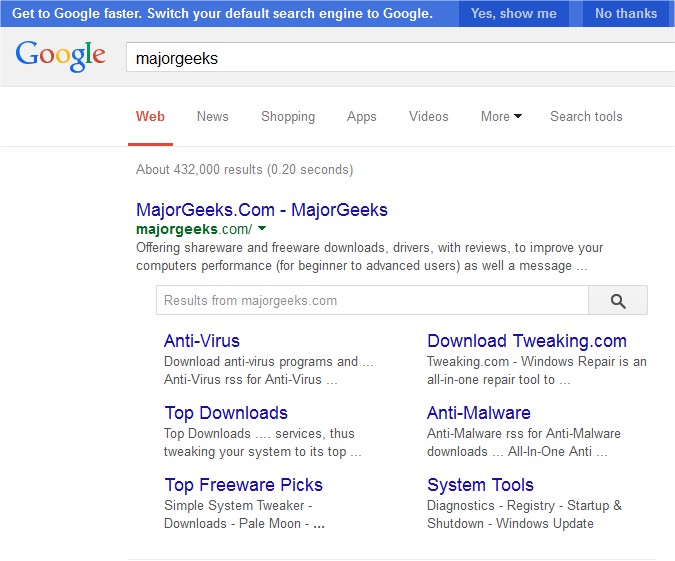Open the More dropdown menu

coord(501,116)
